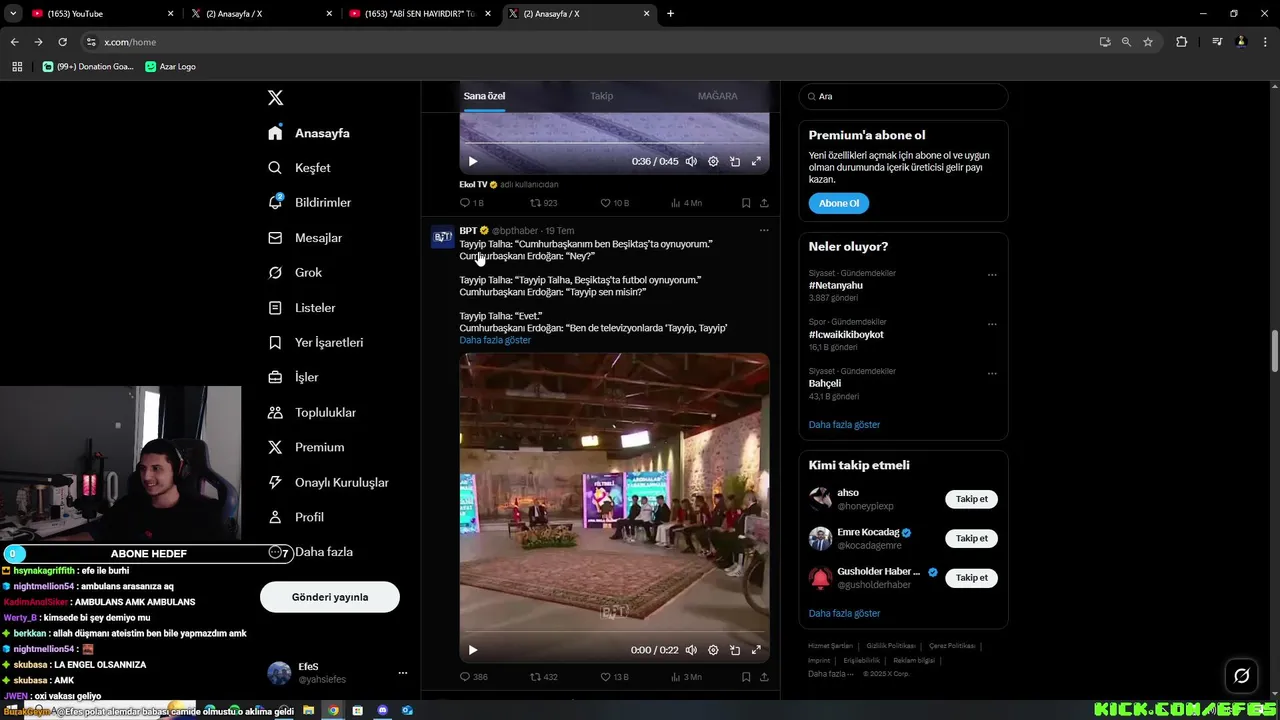
Task: Open the Chrome extensions puzzle icon
Action: coord(1181,42)
